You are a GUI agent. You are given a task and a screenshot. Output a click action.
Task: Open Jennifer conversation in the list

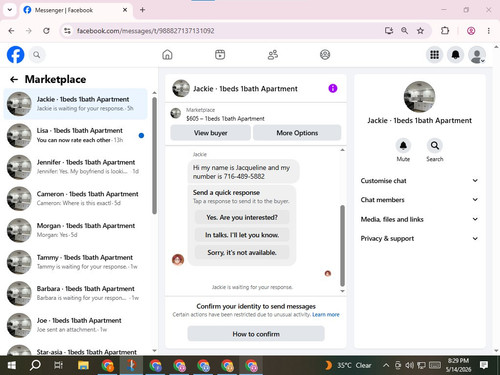coord(76,167)
